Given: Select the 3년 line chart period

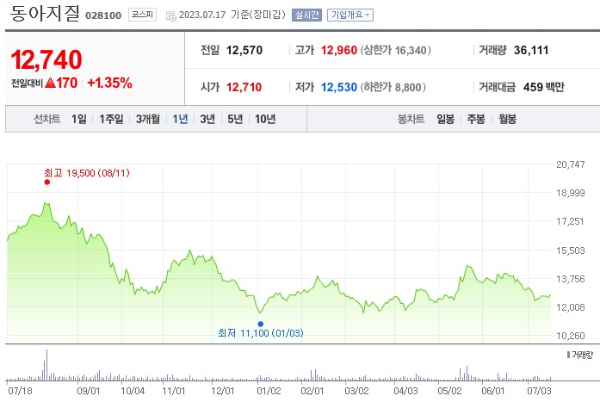Looking at the screenshot, I should click(x=207, y=119).
